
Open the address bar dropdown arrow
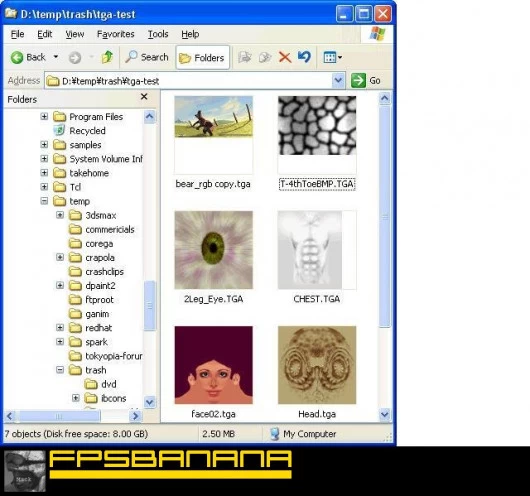point(338,80)
